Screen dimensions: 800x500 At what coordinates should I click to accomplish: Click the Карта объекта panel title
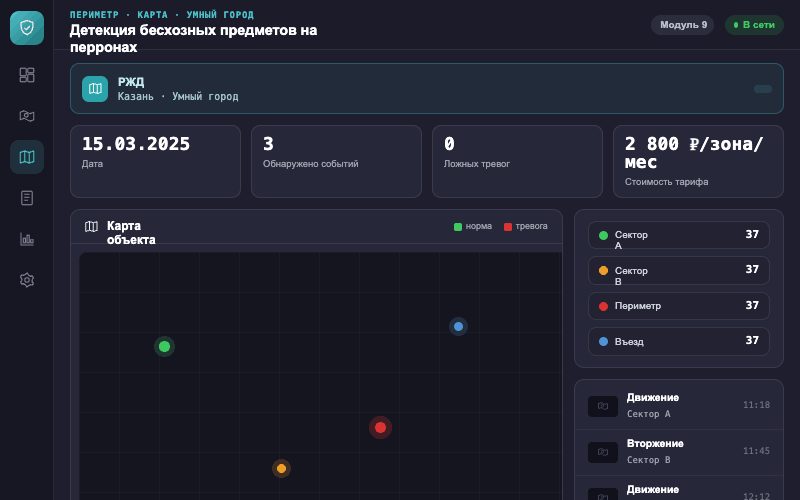tap(131, 233)
